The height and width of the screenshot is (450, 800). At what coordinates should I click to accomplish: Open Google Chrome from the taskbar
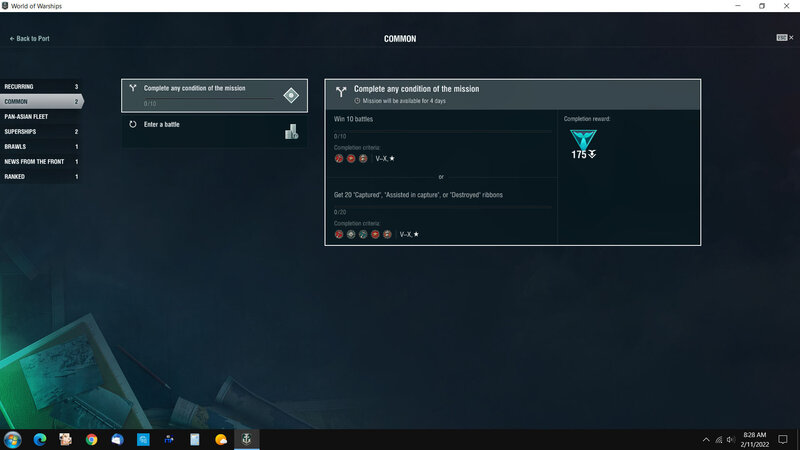91,439
